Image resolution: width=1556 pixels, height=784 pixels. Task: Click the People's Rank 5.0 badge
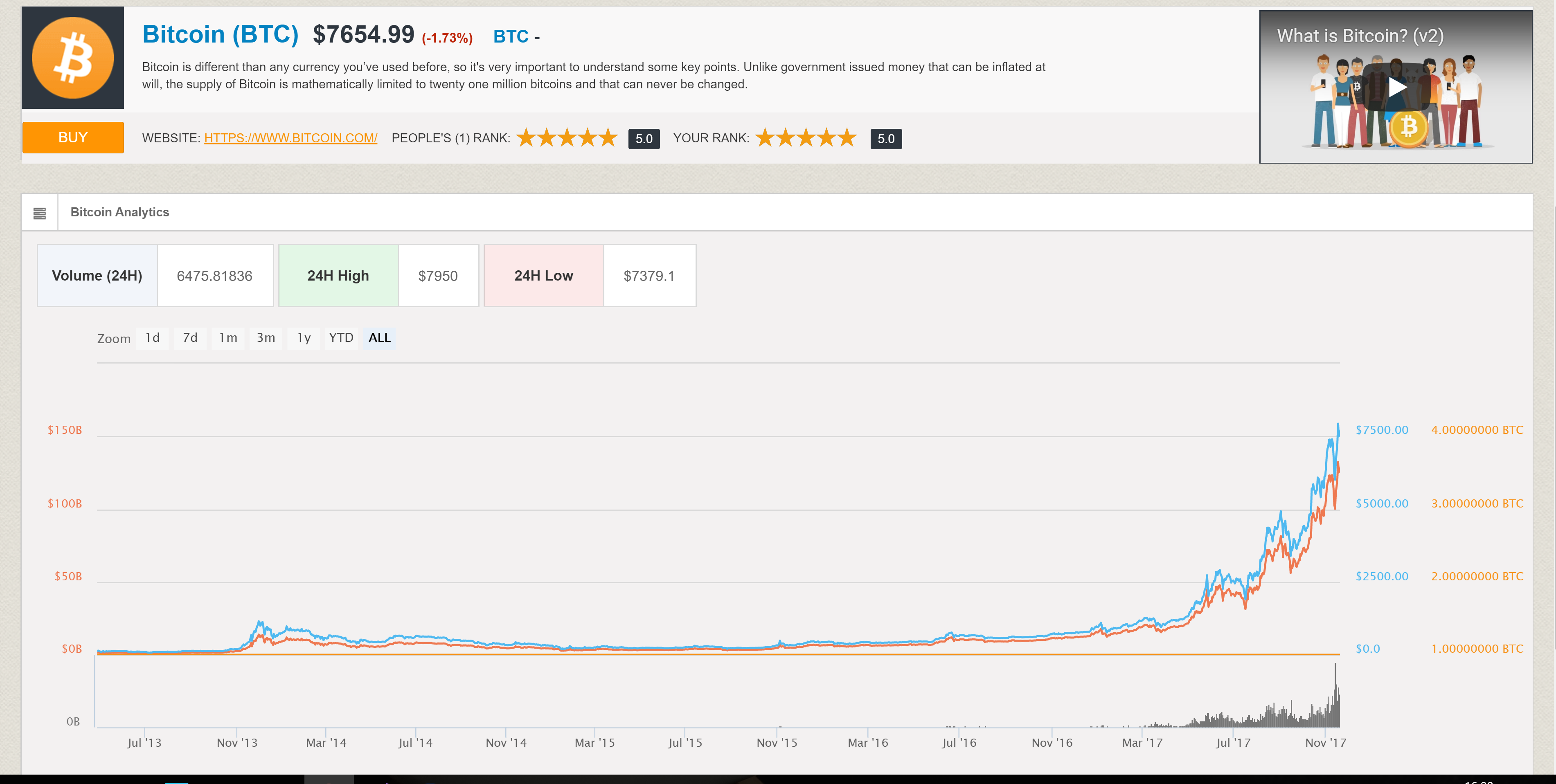click(x=644, y=138)
